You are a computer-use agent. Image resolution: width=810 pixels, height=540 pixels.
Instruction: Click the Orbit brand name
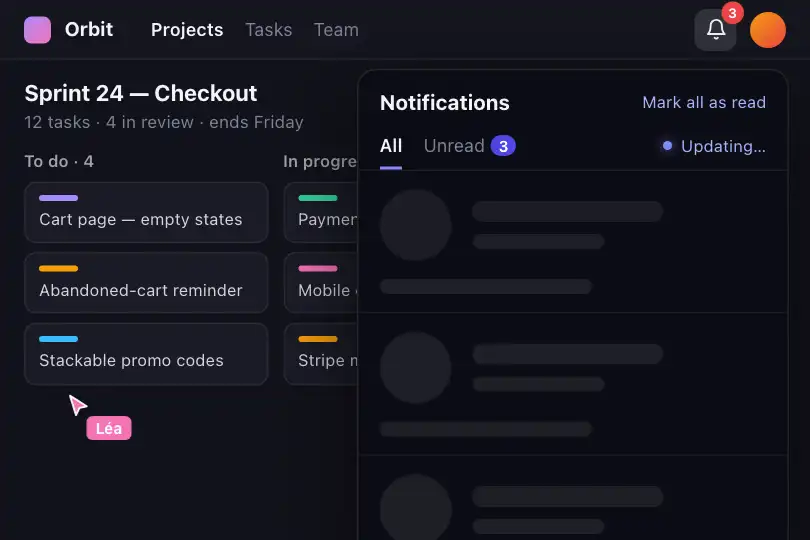[89, 29]
